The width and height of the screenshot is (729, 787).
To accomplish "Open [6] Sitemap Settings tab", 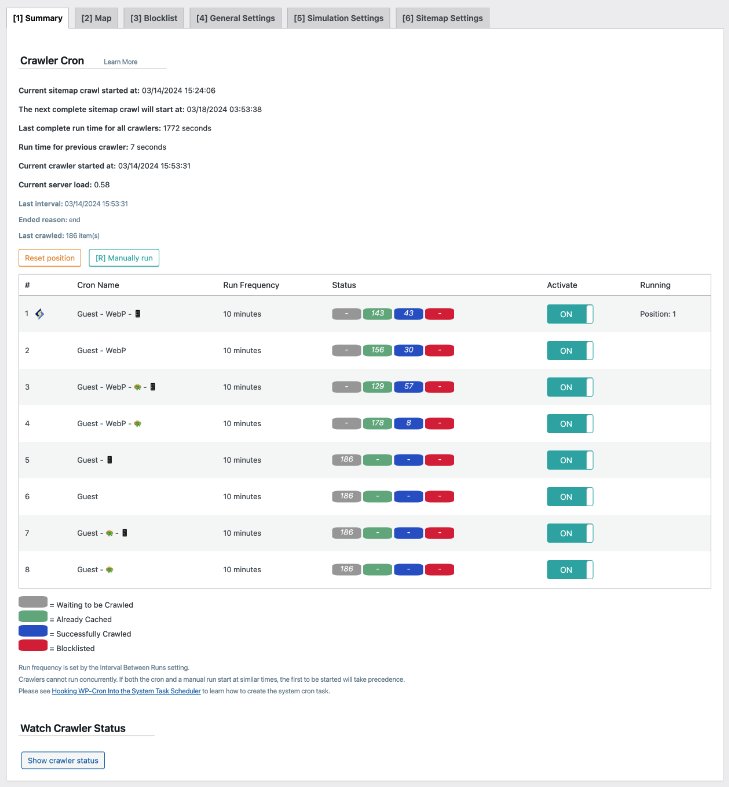I will click(x=442, y=18).
